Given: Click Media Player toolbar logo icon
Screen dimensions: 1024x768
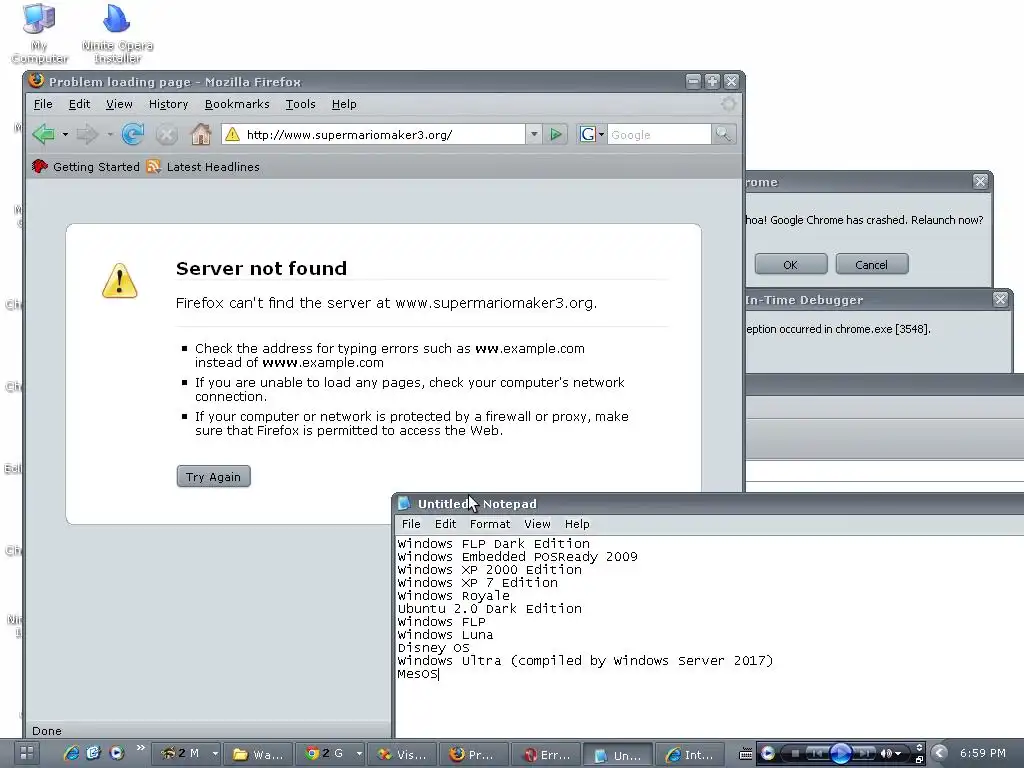Looking at the screenshot, I should tap(768, 754).
